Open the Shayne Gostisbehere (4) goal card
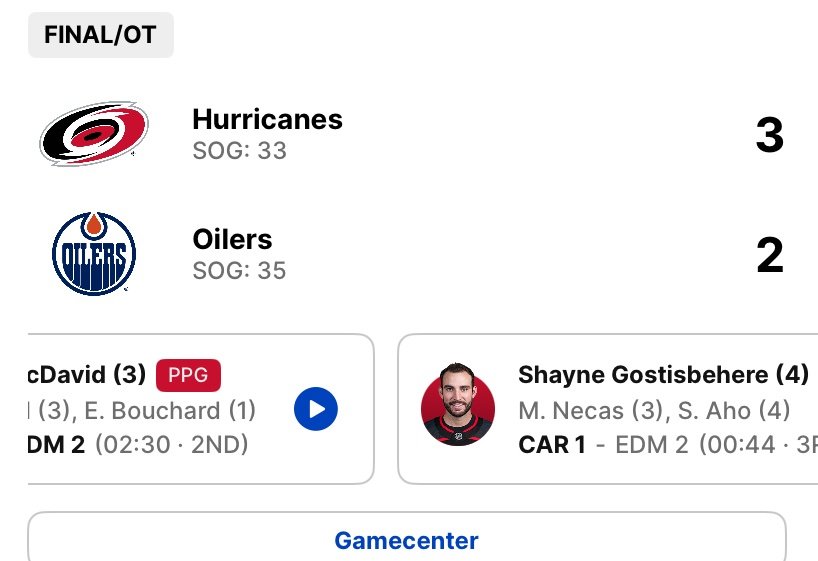Viewport: 818px width, 561px height. [x=608, y=409]
